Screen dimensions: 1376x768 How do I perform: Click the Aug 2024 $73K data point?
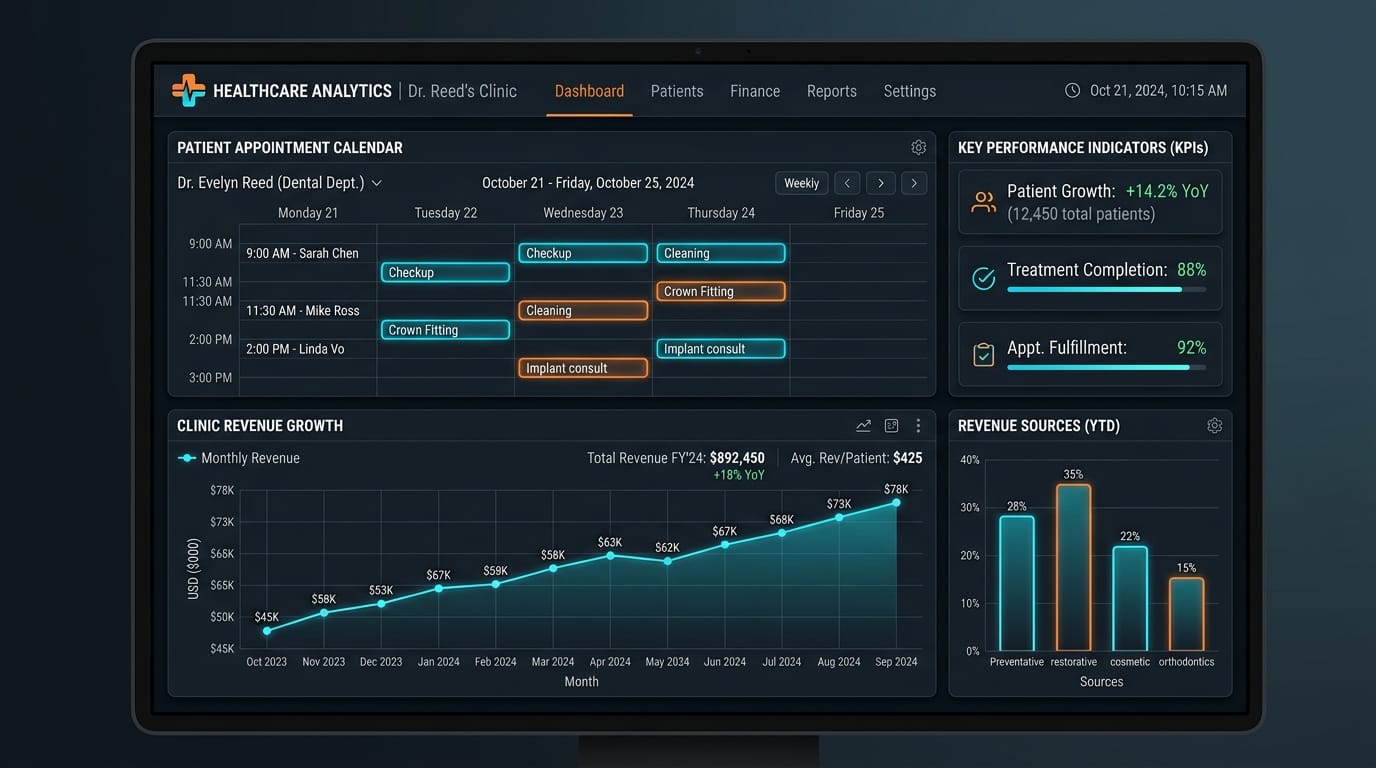839,517
